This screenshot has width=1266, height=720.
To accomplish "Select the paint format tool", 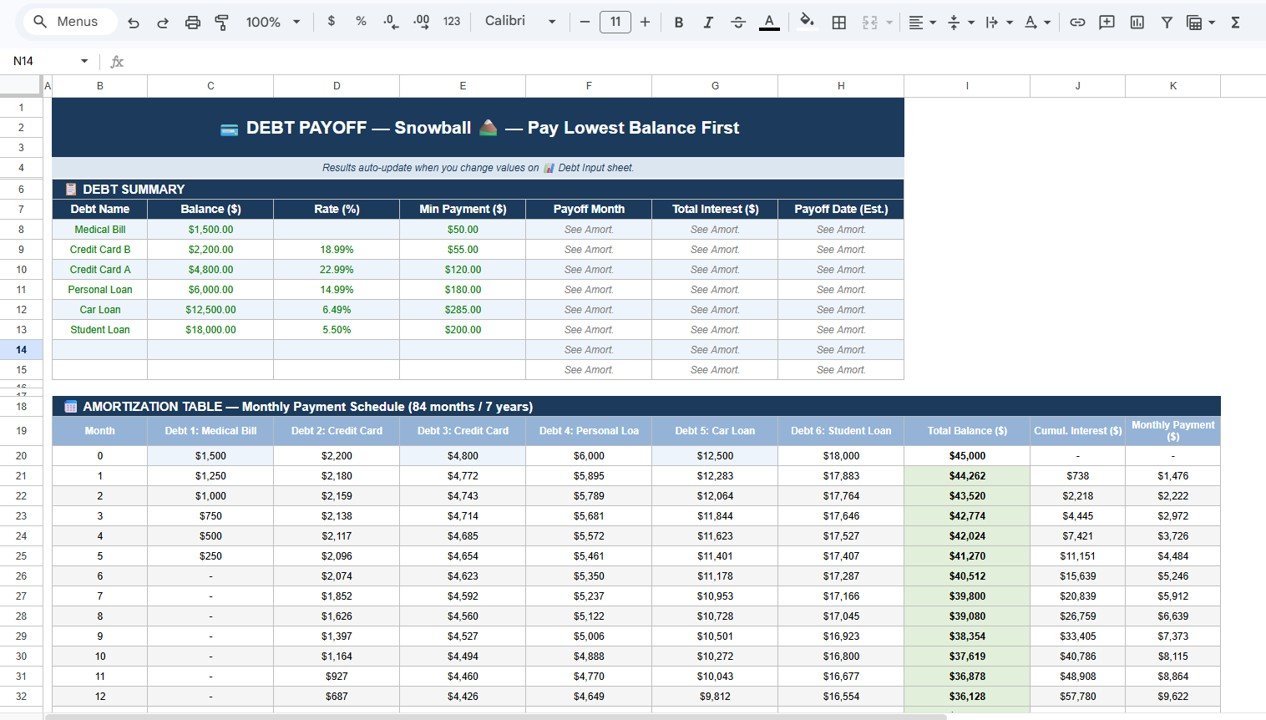I will pyautogui.click(x=221, y=21).
